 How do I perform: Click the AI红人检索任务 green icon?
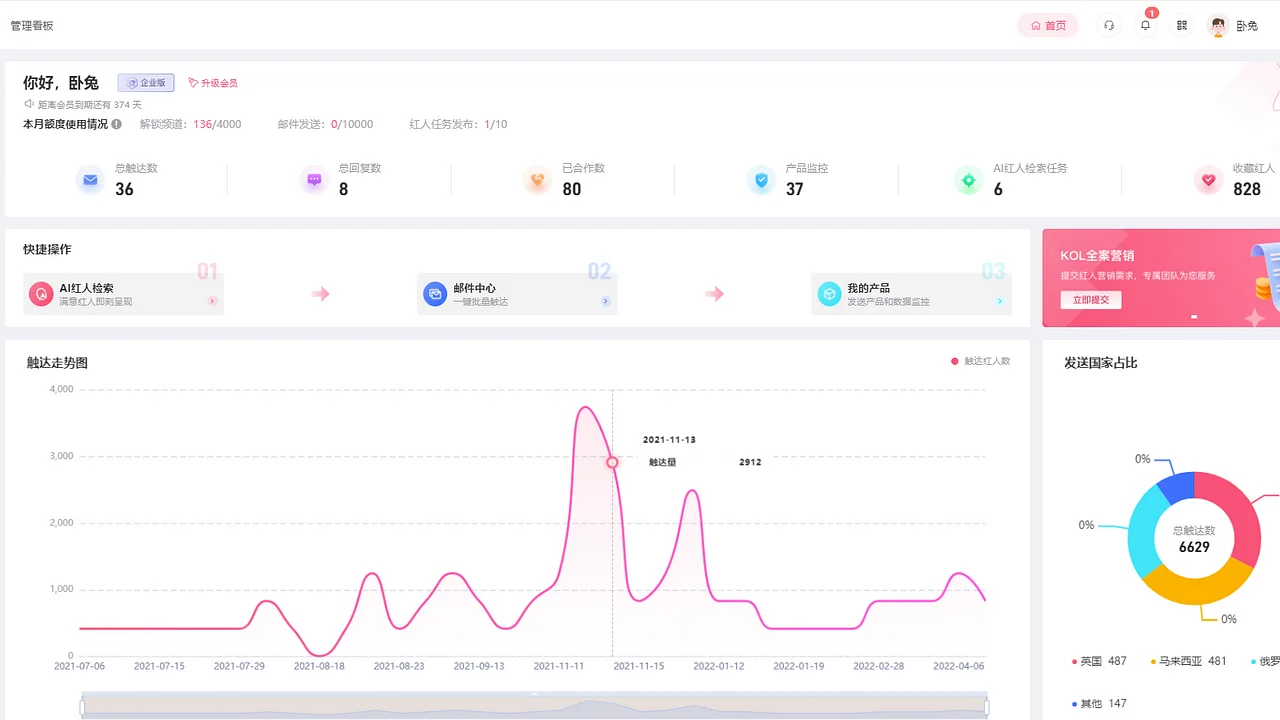pos(968,181)
